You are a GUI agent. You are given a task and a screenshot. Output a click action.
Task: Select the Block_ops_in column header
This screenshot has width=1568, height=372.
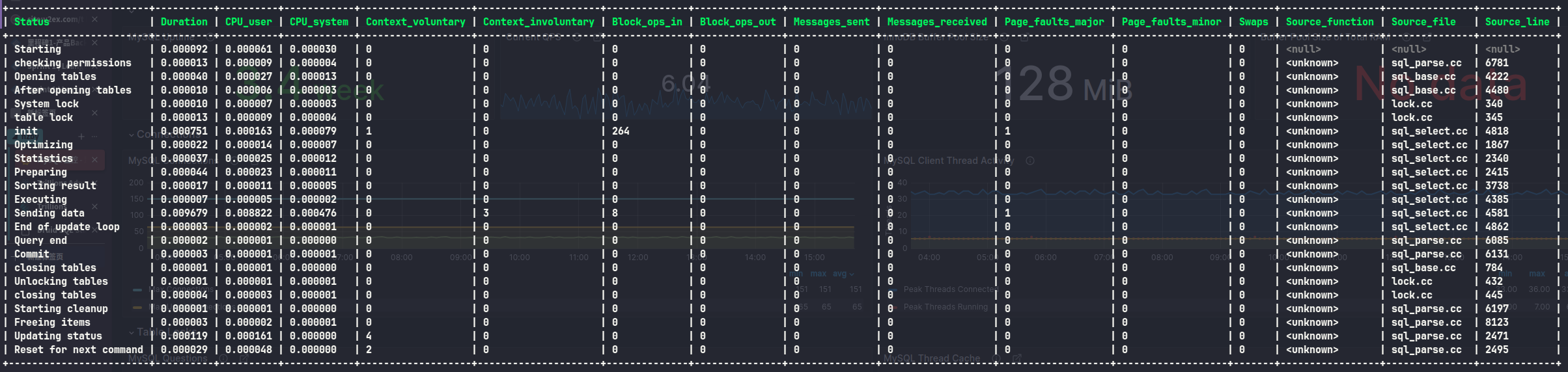(x=647, y=21)
